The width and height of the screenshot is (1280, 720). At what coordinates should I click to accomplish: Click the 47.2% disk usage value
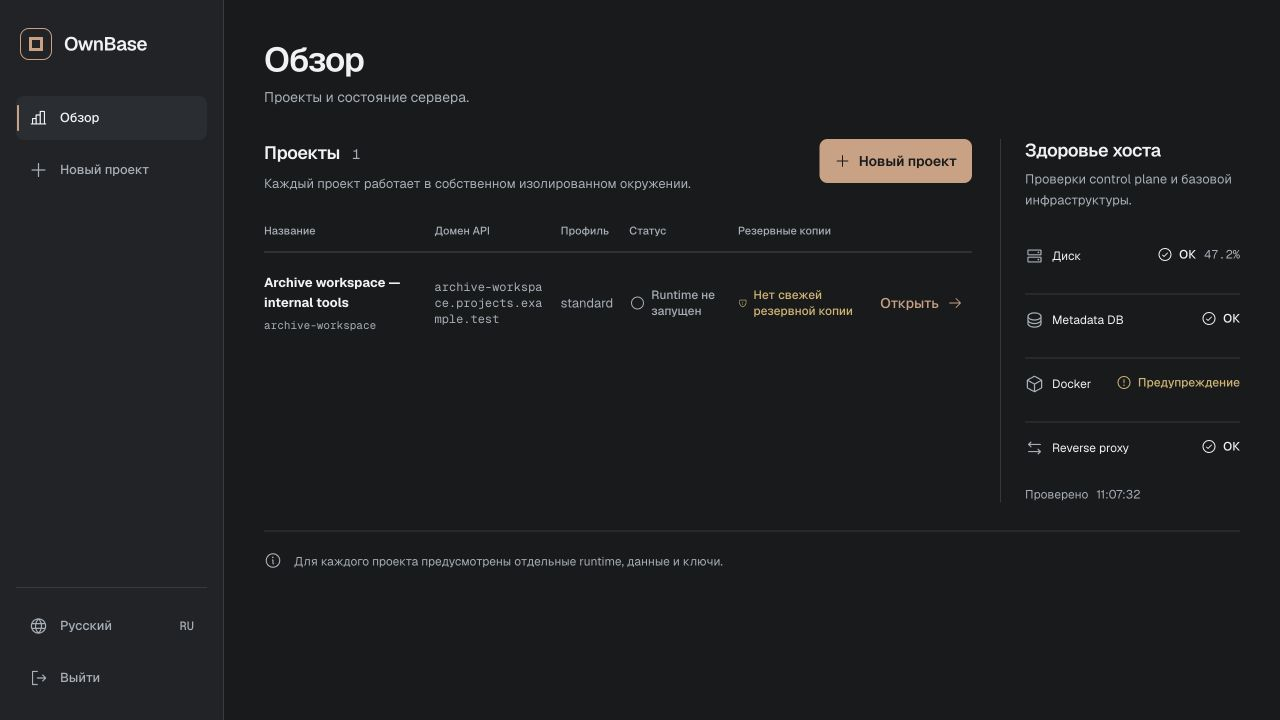(x=1222, y=255)
